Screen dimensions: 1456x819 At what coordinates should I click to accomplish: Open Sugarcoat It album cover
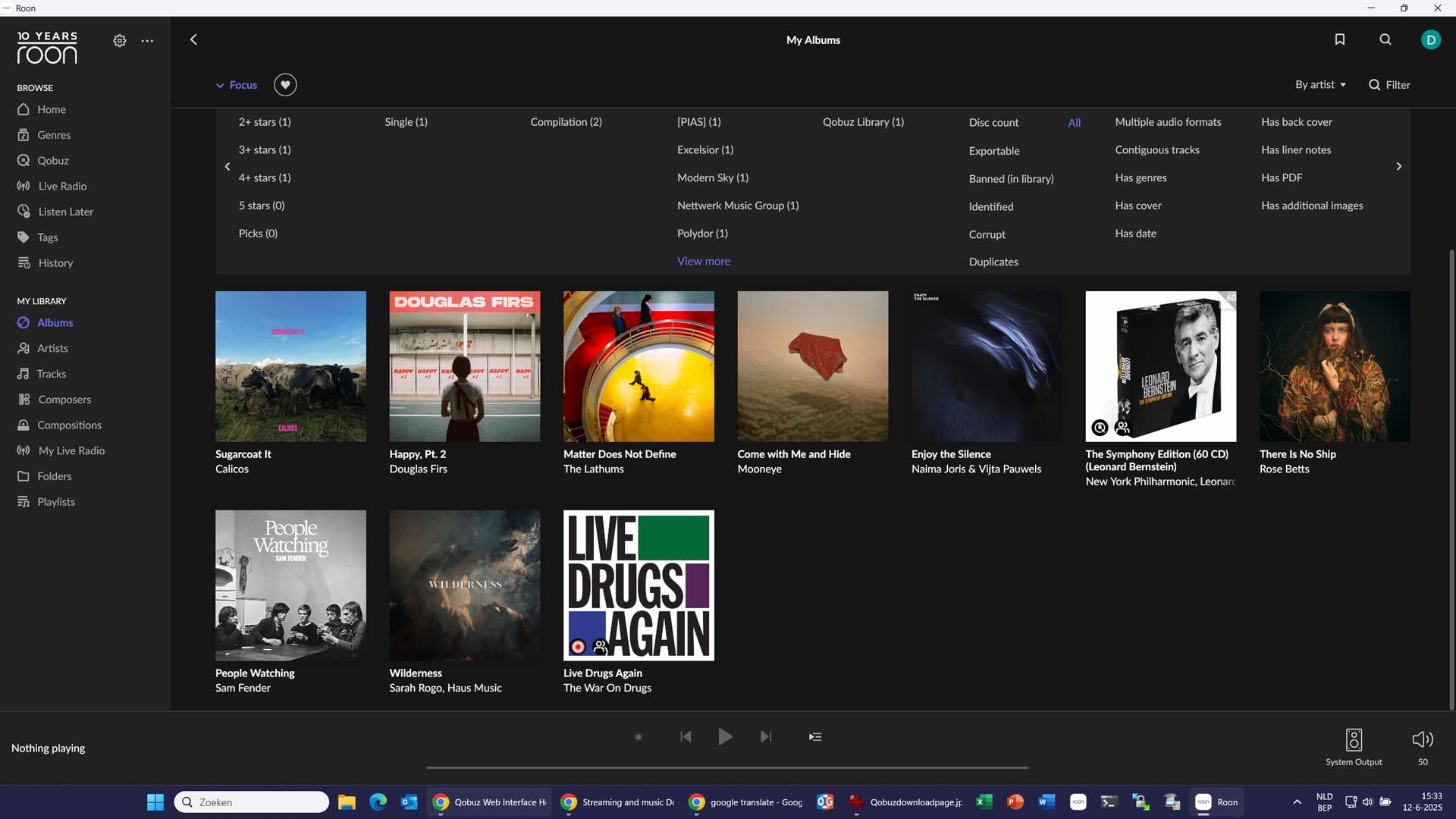pyautogui.click(x=290, y=366)
